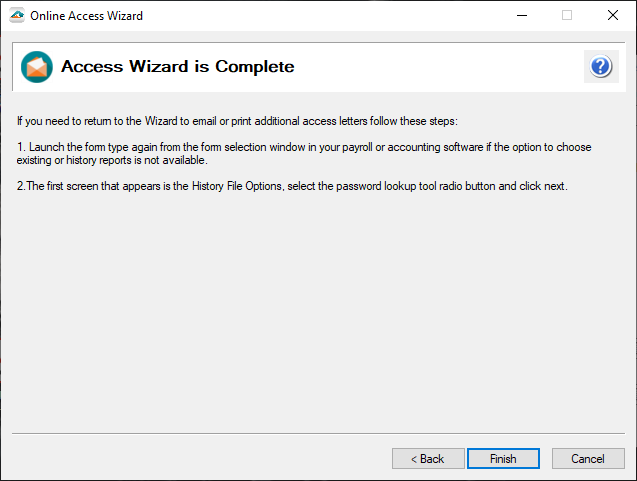Close the wizard window with X
637x481 pixels.
coord(612,15)
